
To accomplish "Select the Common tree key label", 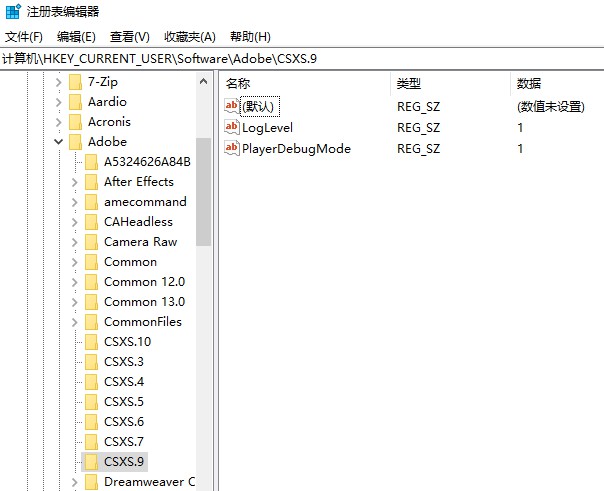I will 131,262.
